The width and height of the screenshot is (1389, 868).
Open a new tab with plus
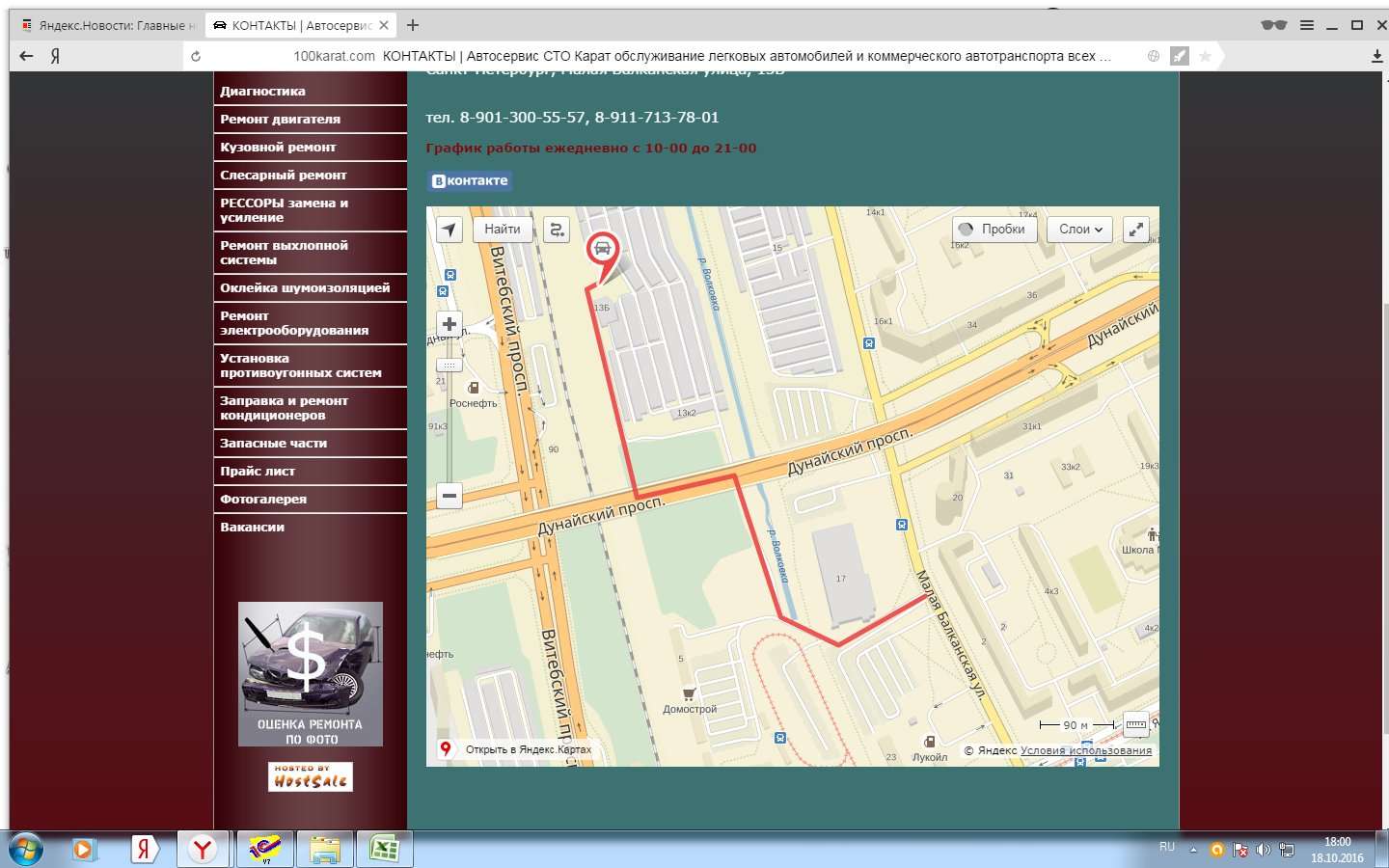coord(413,25)
